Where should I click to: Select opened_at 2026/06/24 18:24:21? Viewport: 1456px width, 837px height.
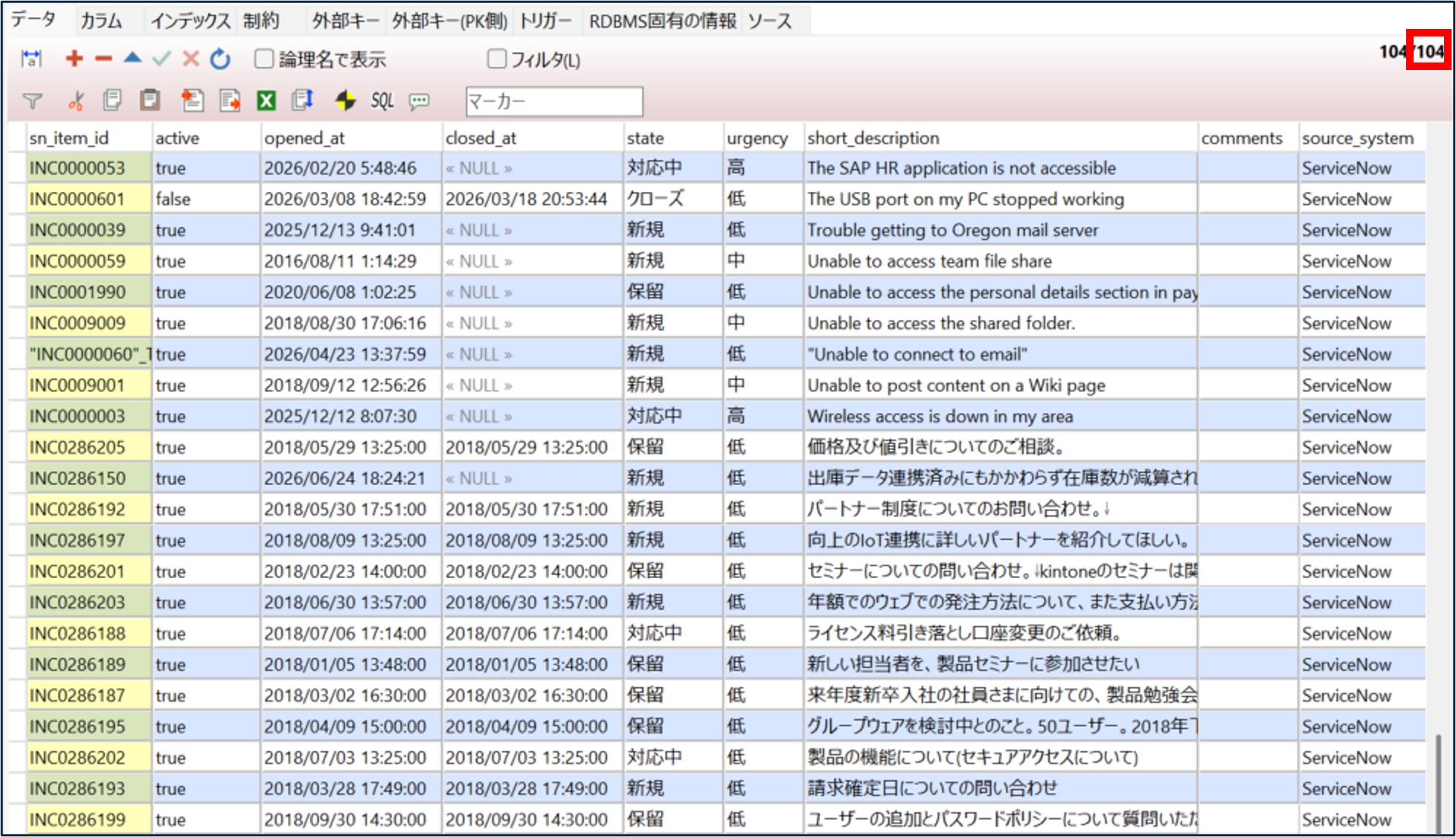click(x=351, y=478)
